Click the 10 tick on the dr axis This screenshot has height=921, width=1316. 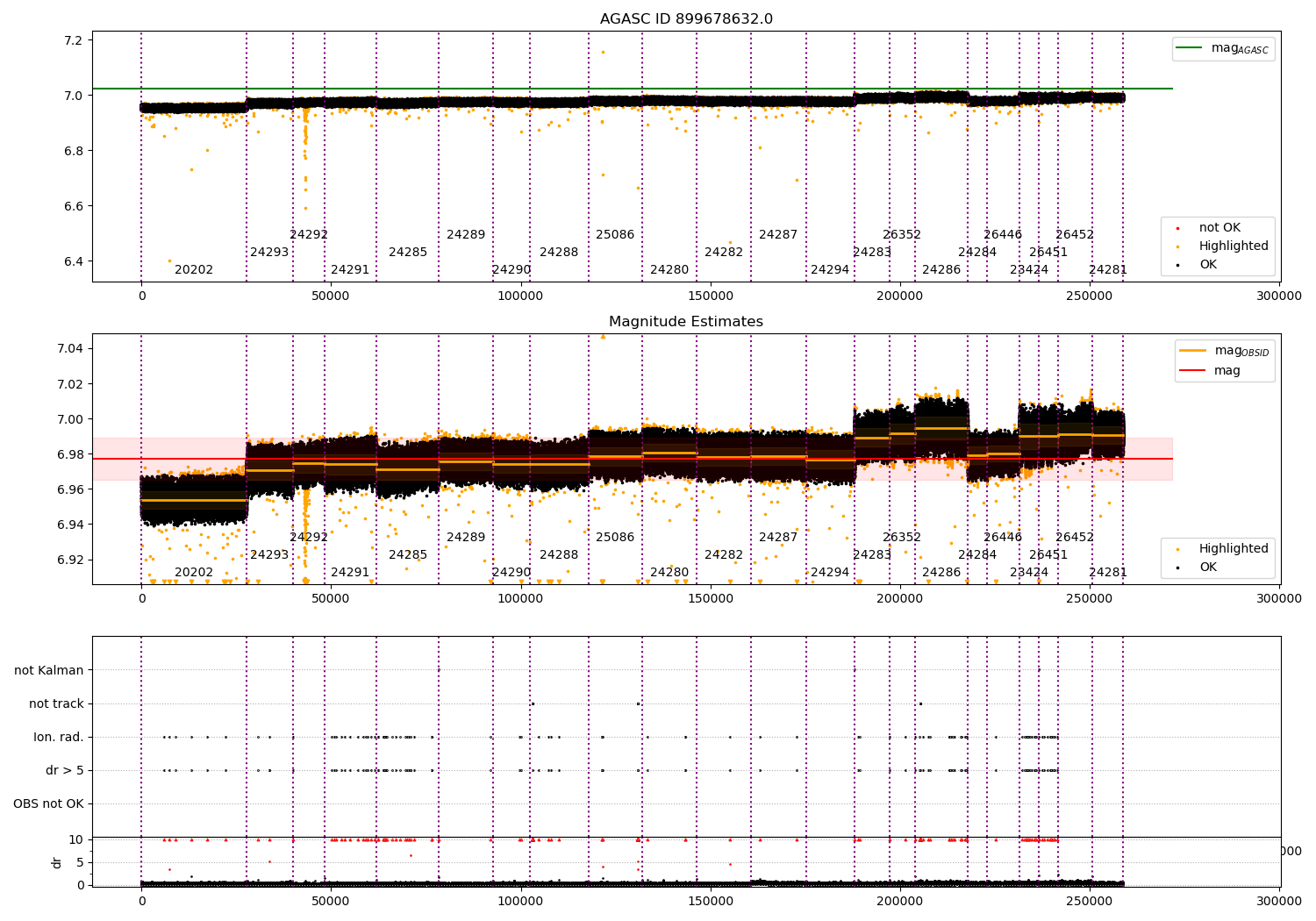(76, 839)
